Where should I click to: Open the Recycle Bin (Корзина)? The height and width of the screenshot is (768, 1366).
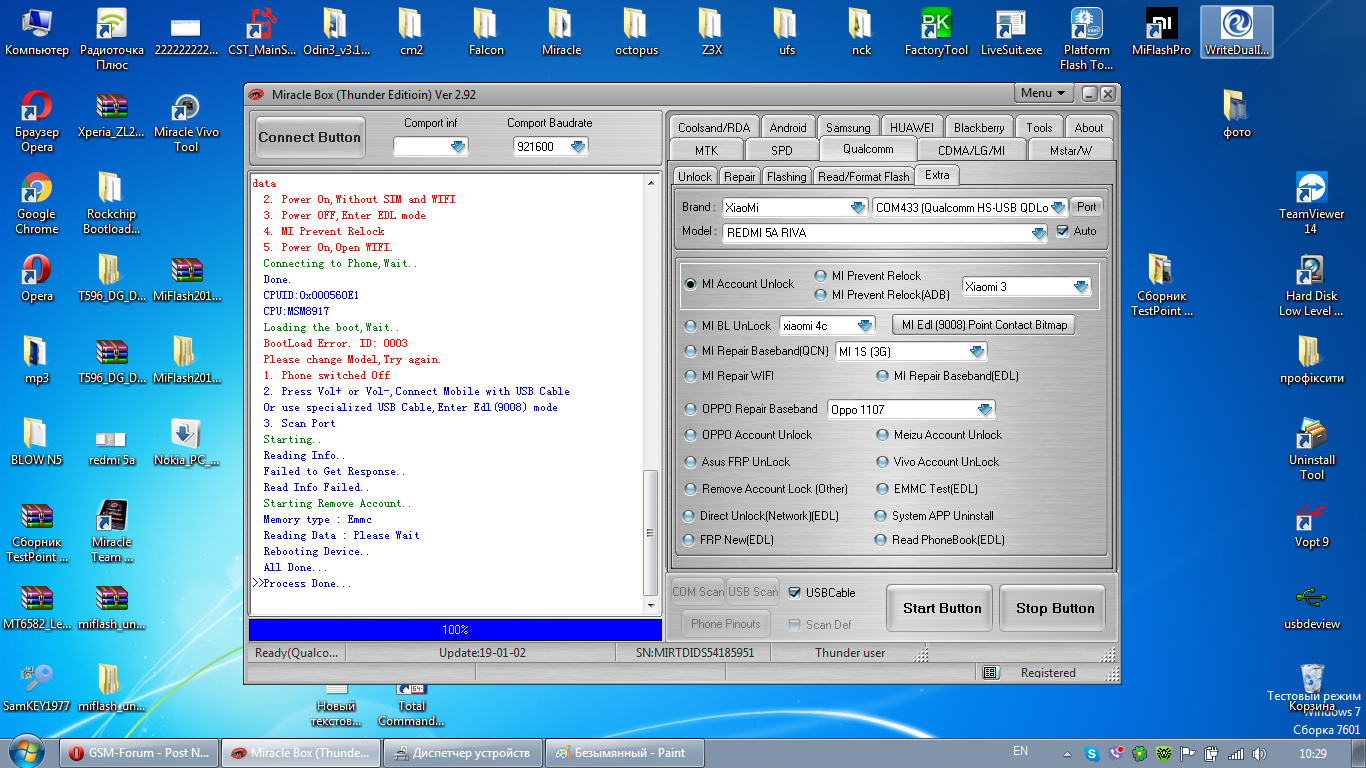[1311, 687]
